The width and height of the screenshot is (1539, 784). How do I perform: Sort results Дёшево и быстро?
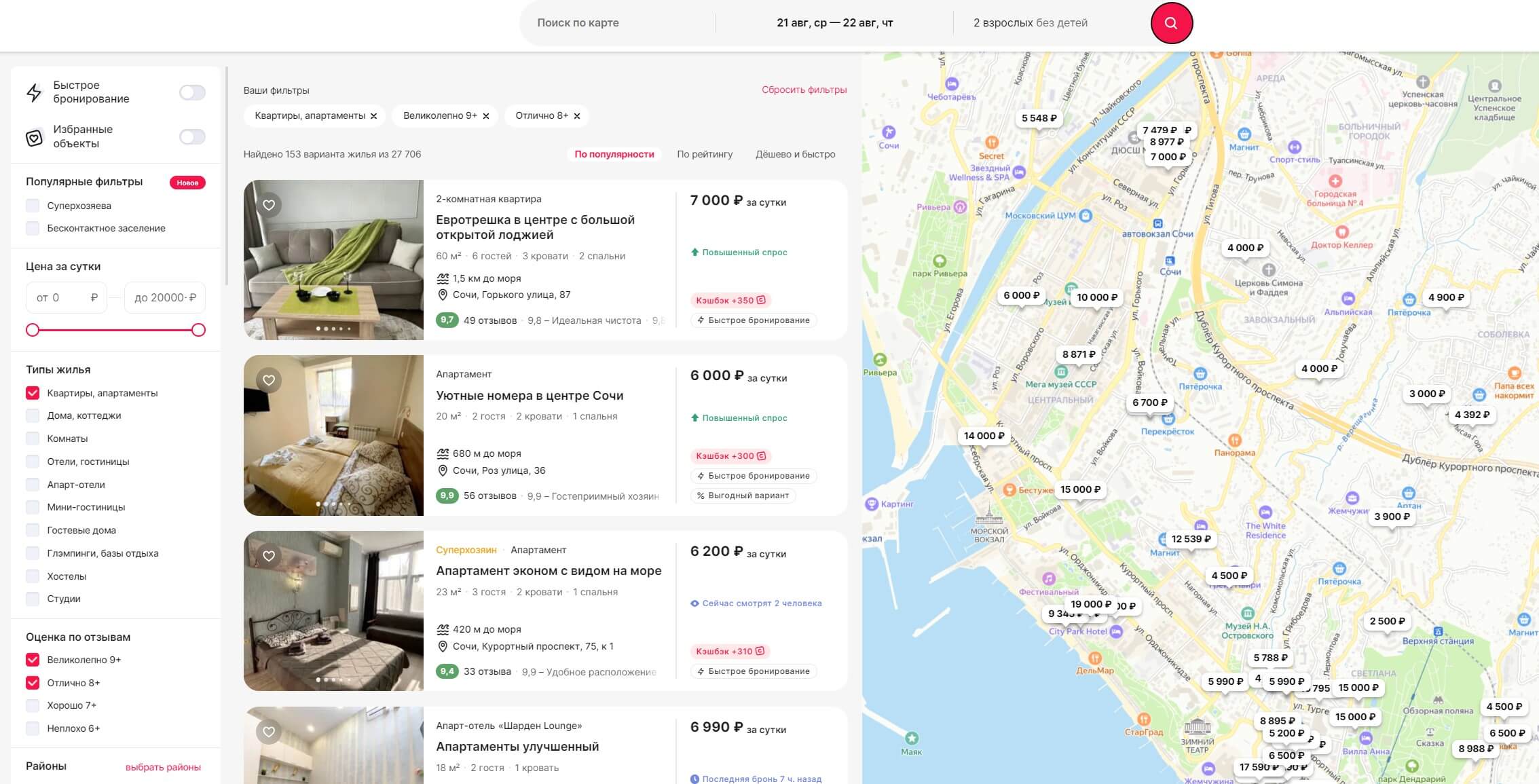pyautogui.click(x=796, y=155)
